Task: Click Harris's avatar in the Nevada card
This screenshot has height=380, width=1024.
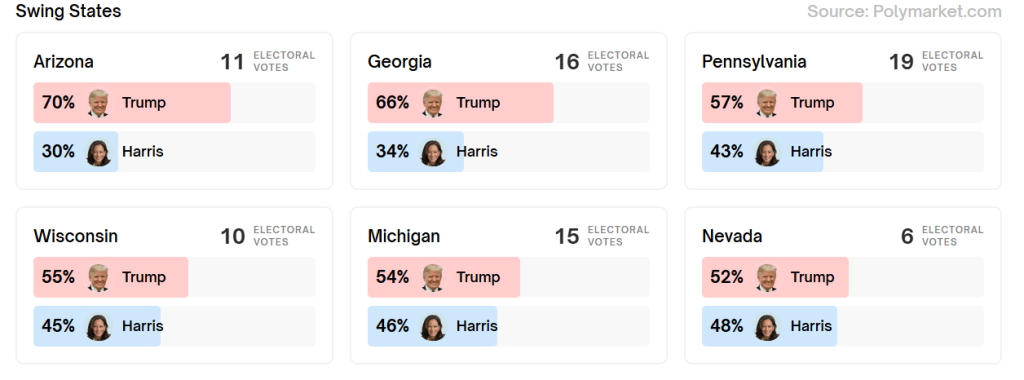Action: [767, 326]
